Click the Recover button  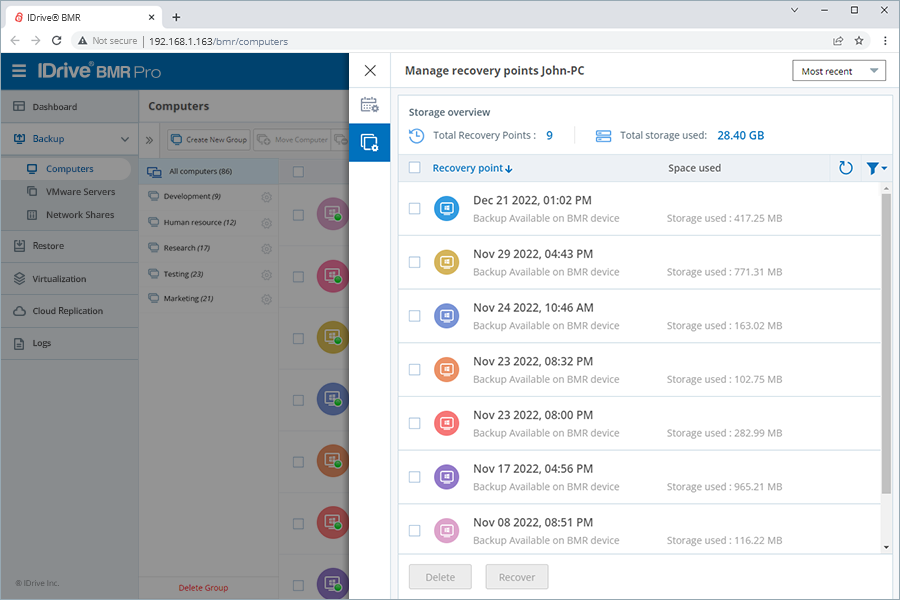[517, 577]
